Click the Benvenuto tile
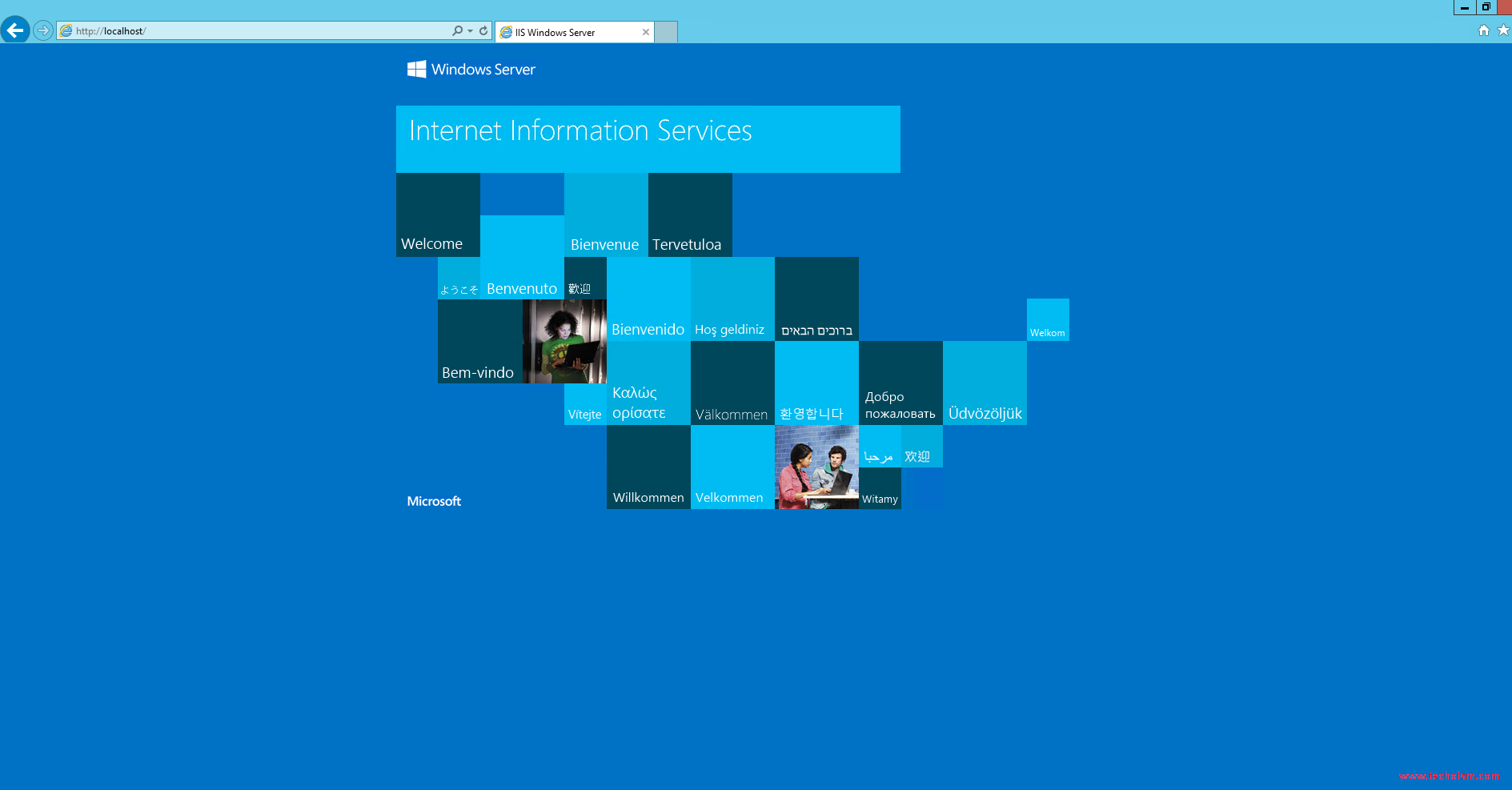This screenshot has width=1512, height=790. pos(522,257)
